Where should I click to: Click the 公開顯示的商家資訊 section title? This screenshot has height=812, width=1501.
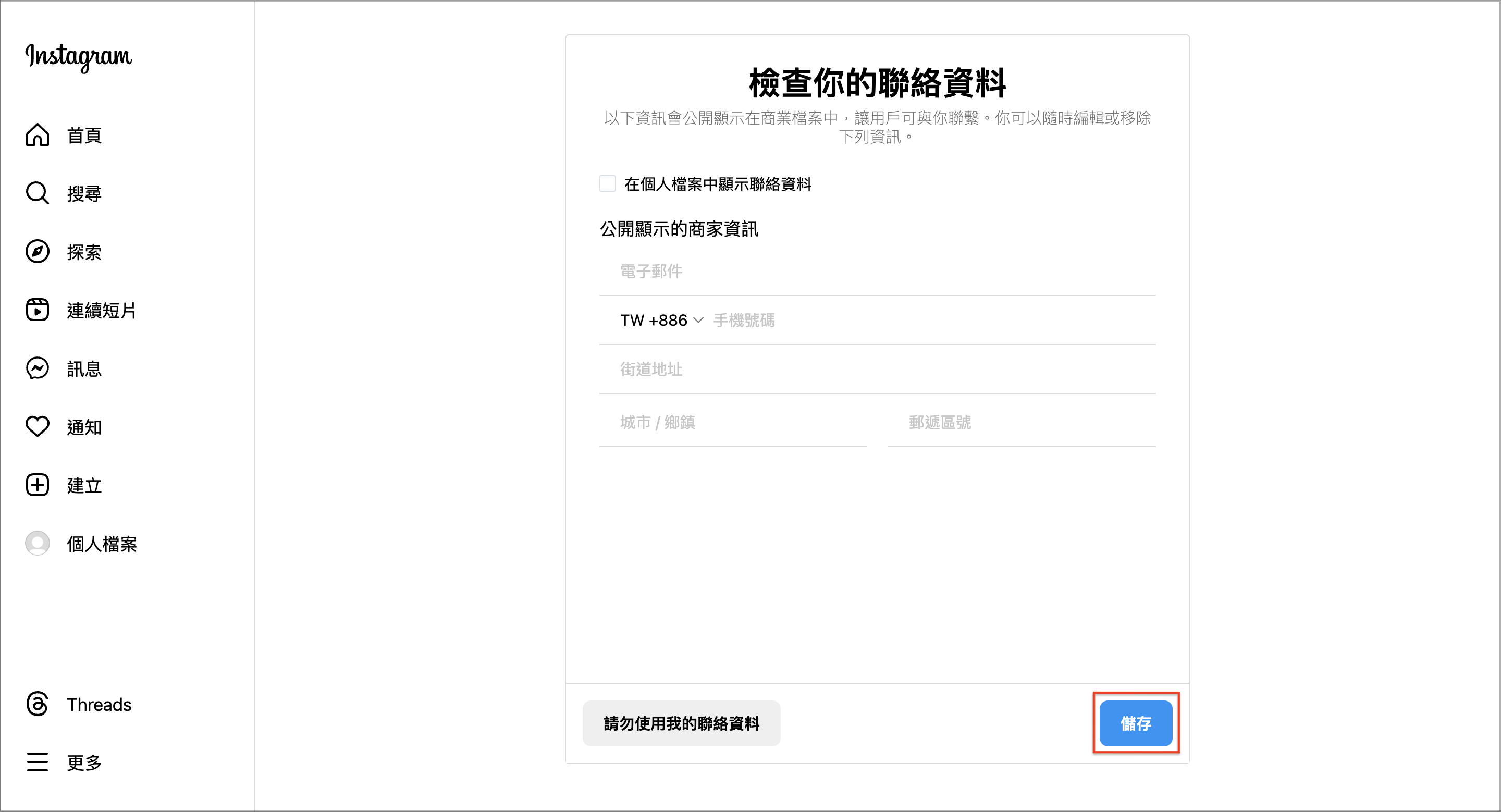(679, 229)
